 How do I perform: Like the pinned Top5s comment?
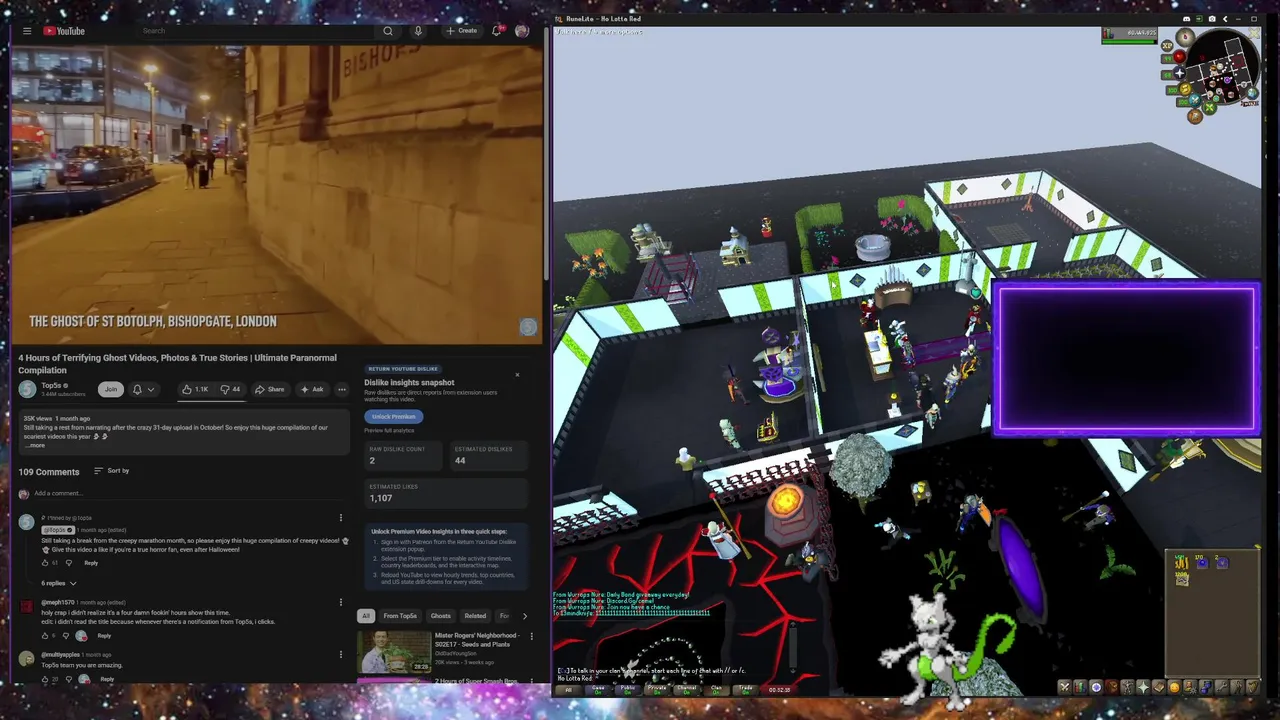[45, 563]
